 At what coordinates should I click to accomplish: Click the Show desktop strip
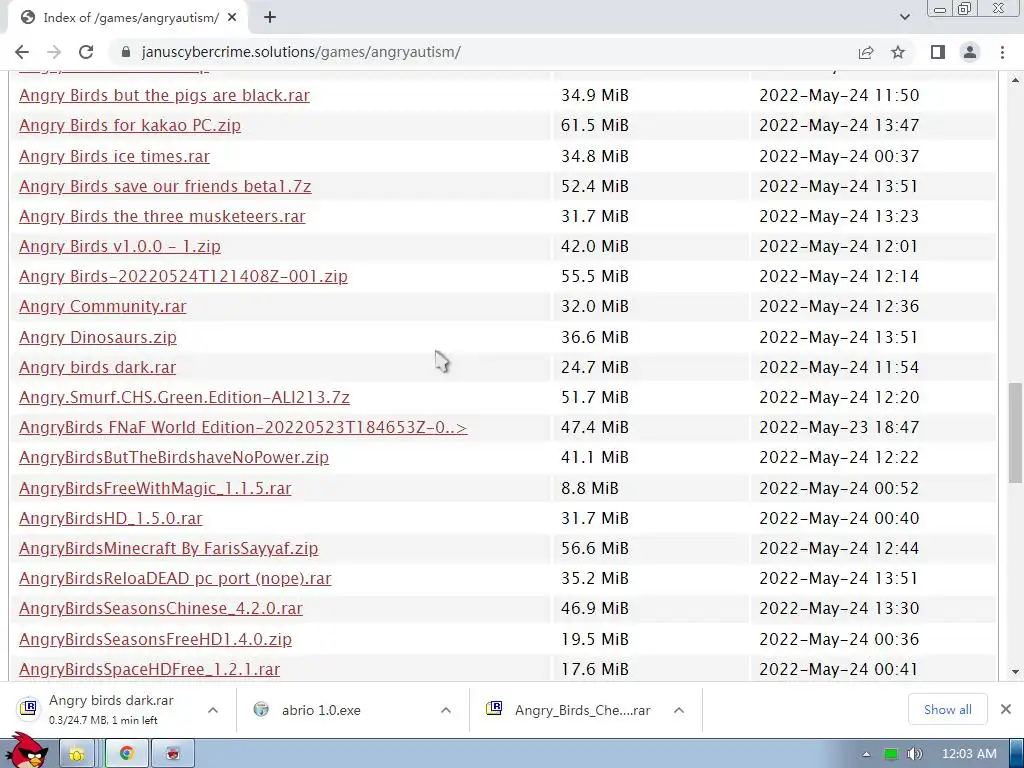(x=1017, y=754)
